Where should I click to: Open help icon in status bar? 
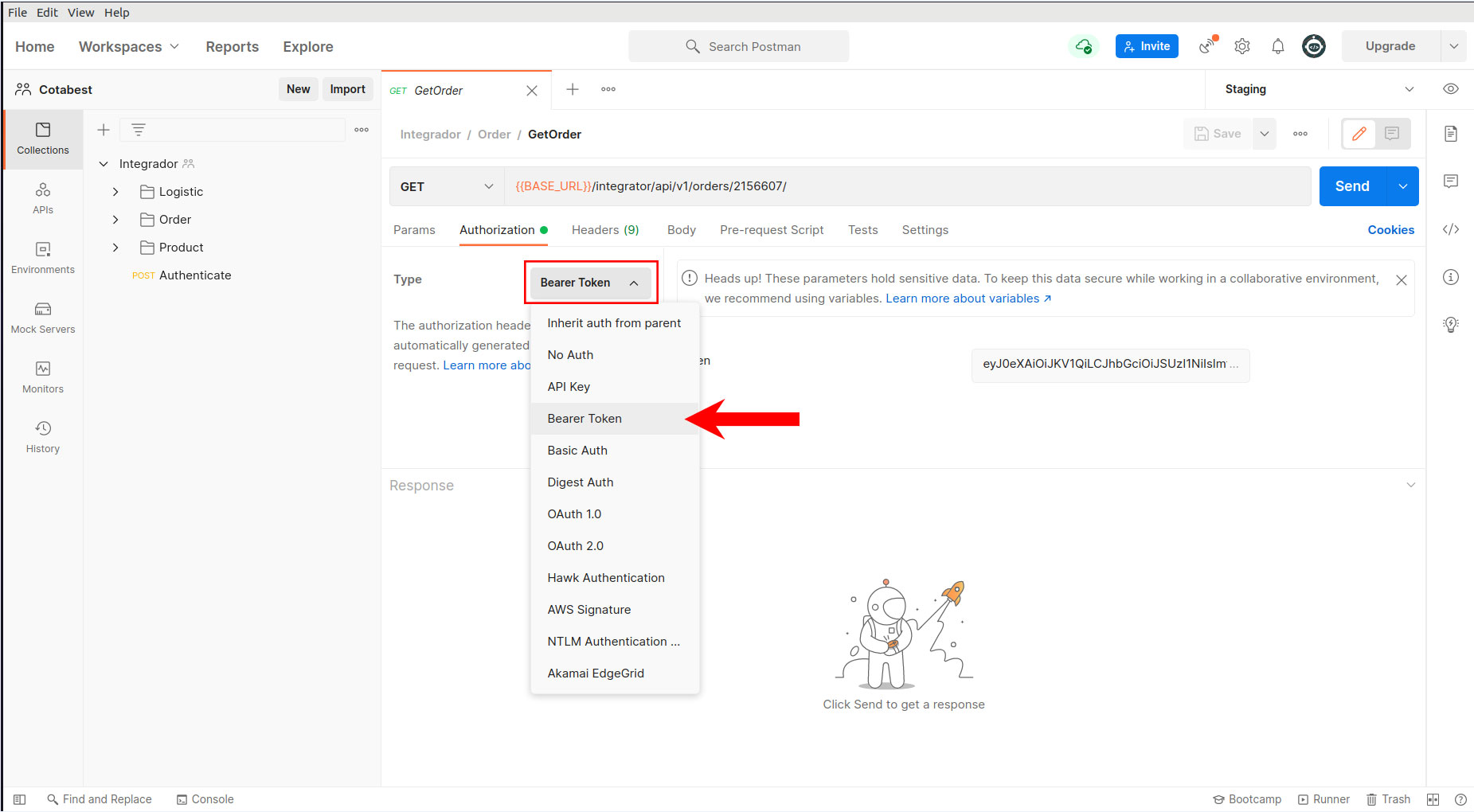(1460, 799)
